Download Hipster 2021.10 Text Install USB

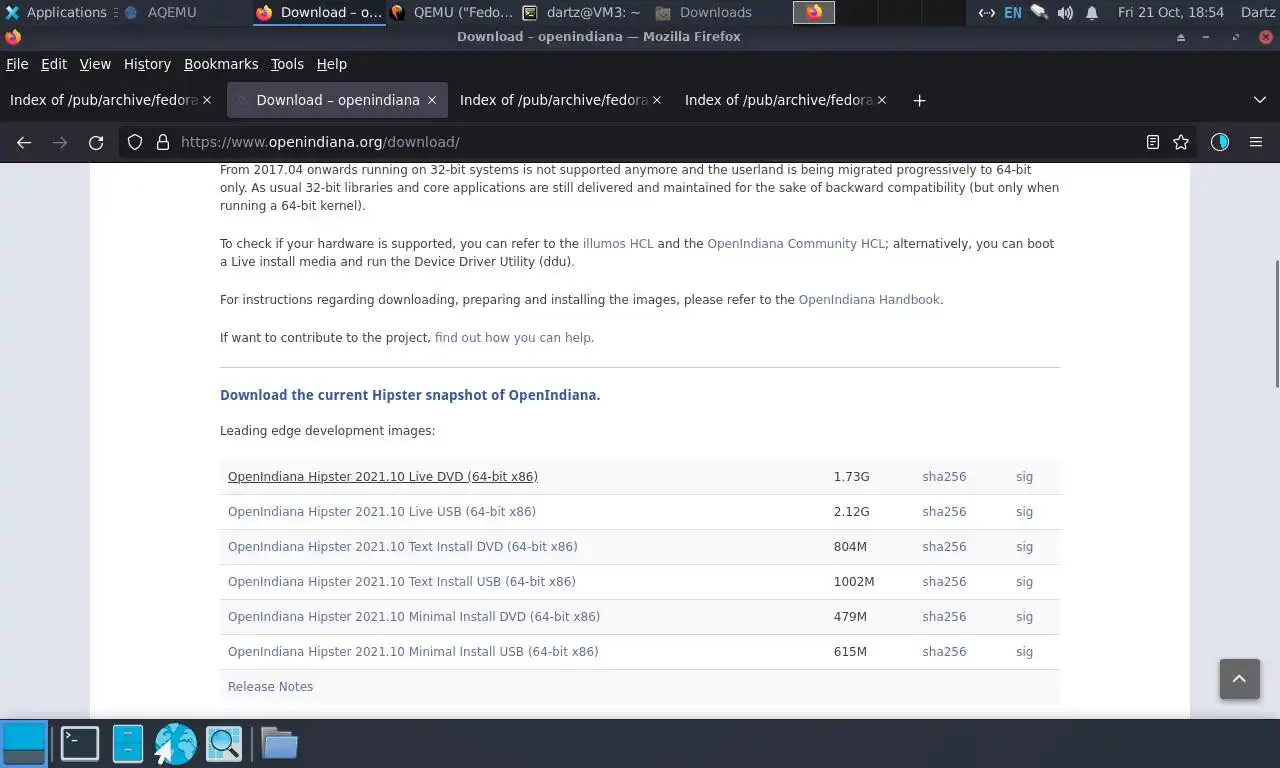(x=402, y=582)
